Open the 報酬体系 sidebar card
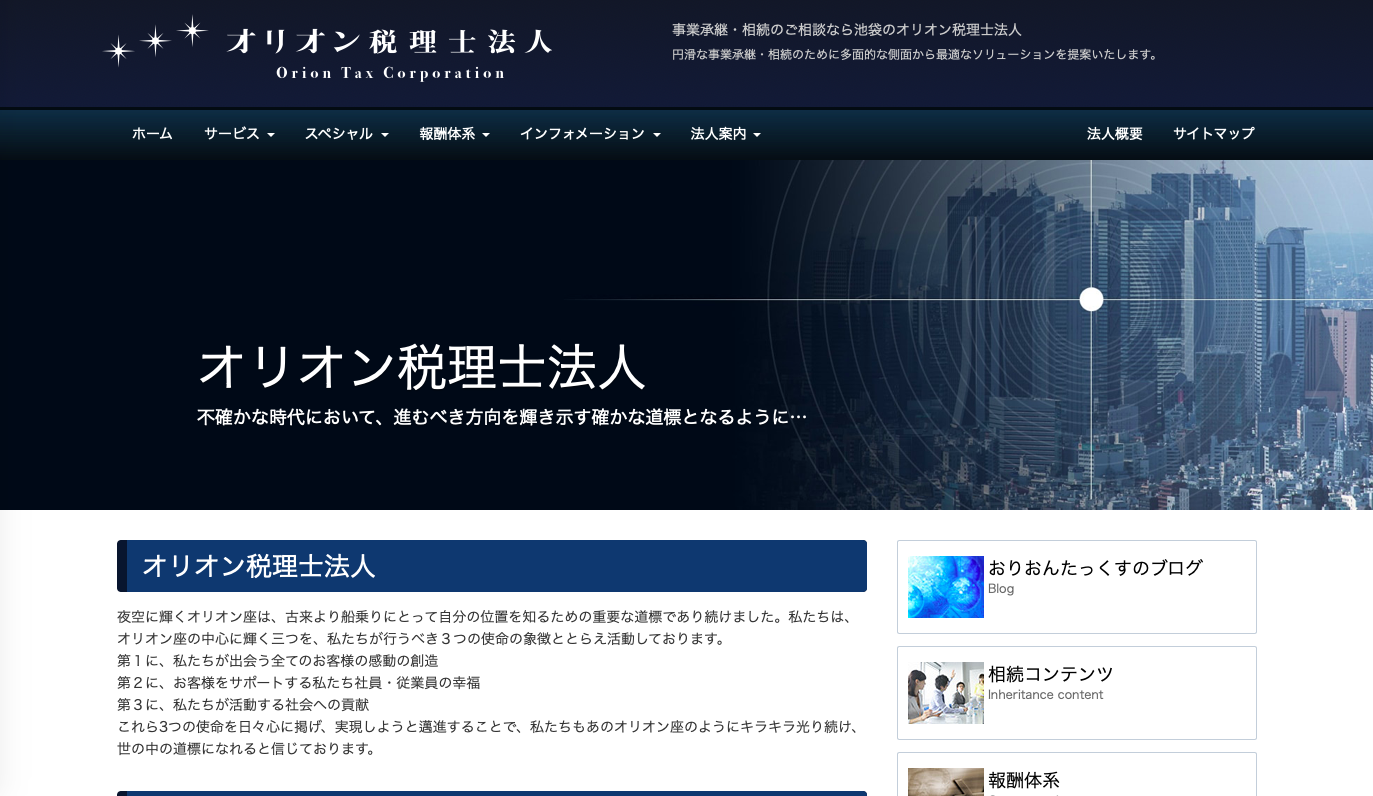The width and height of the screenshot is (1373, 796). (x=1077, y=775)
